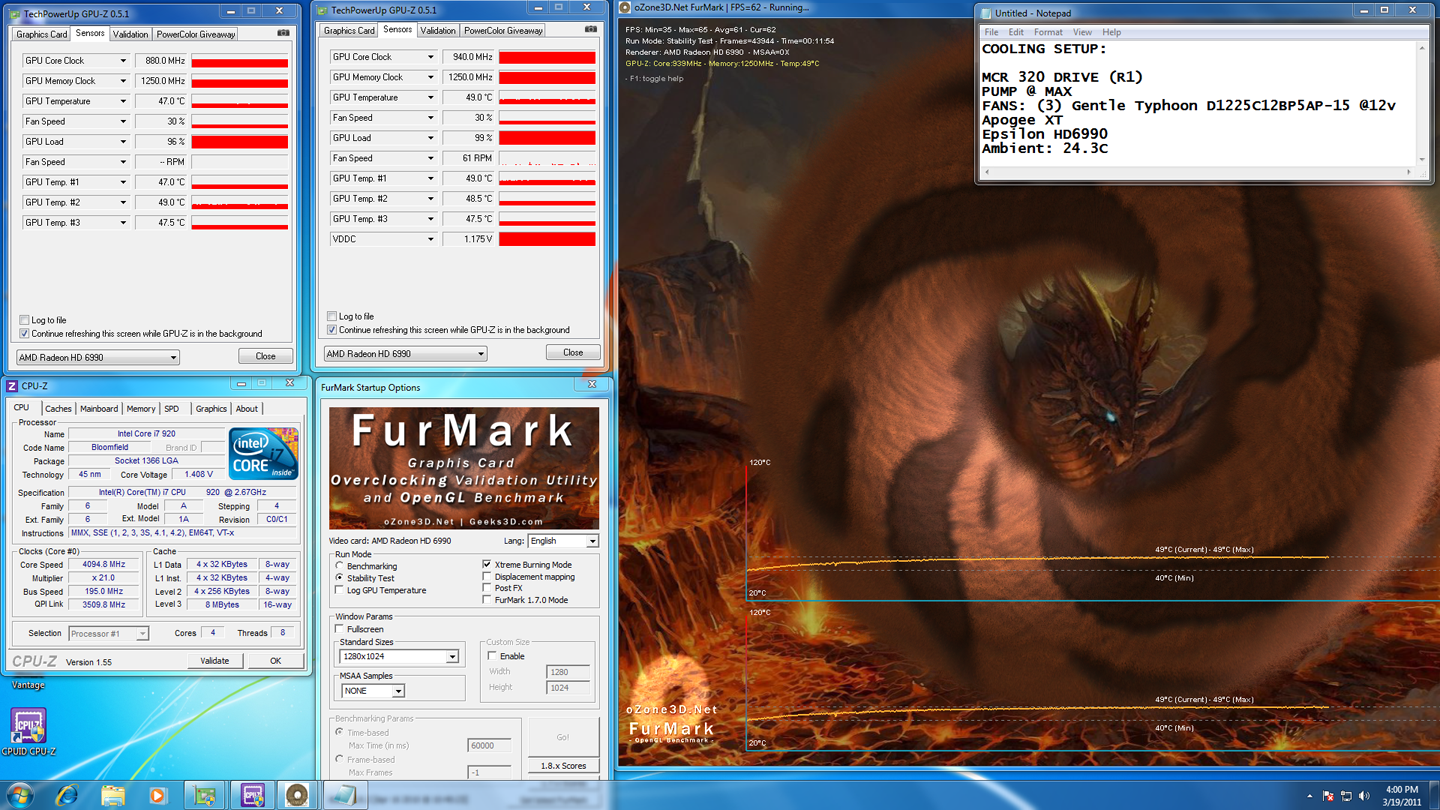Toggle continue refreshing checkbox in left GPU-Z
The image size is (1440, 810).
coord(25,333)
